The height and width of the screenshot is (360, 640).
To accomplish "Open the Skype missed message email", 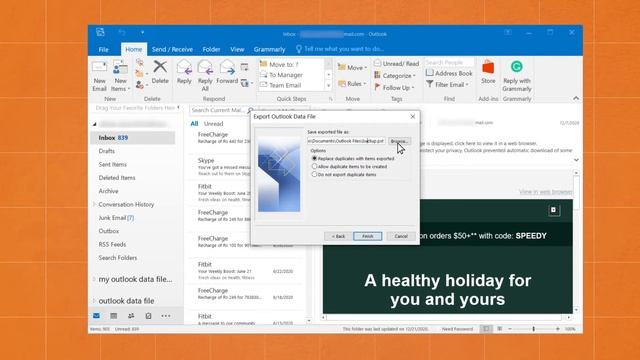I will (224, 167).
